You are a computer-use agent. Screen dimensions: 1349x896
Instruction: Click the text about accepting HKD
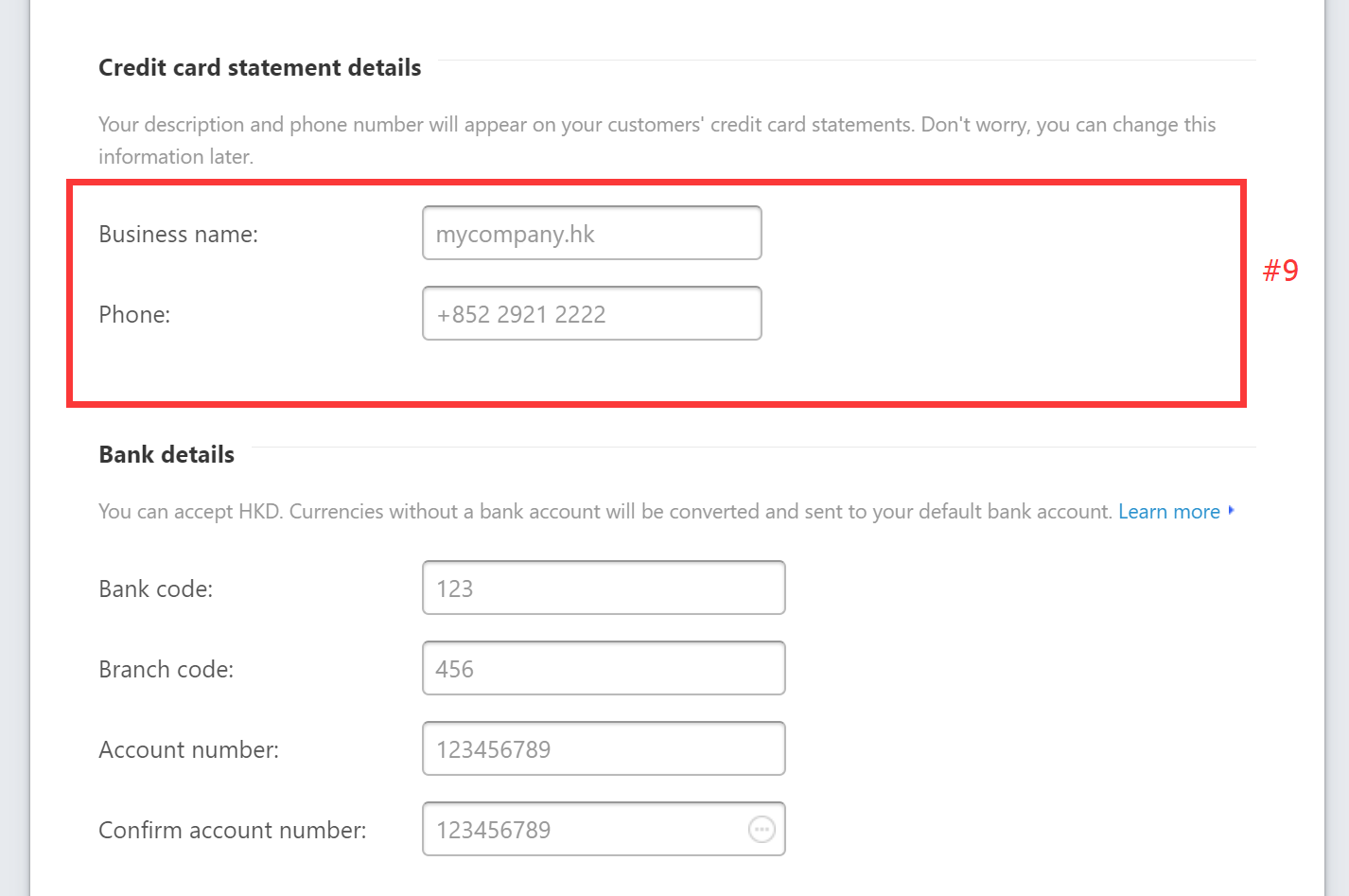[605, 512]
